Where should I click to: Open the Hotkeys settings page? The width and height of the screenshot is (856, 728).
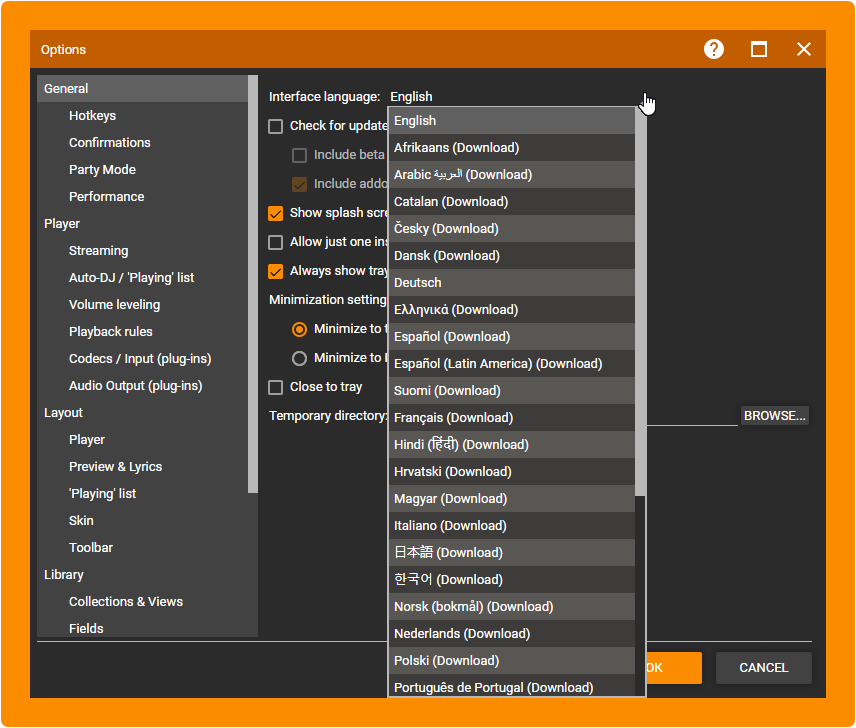point(92,116)
